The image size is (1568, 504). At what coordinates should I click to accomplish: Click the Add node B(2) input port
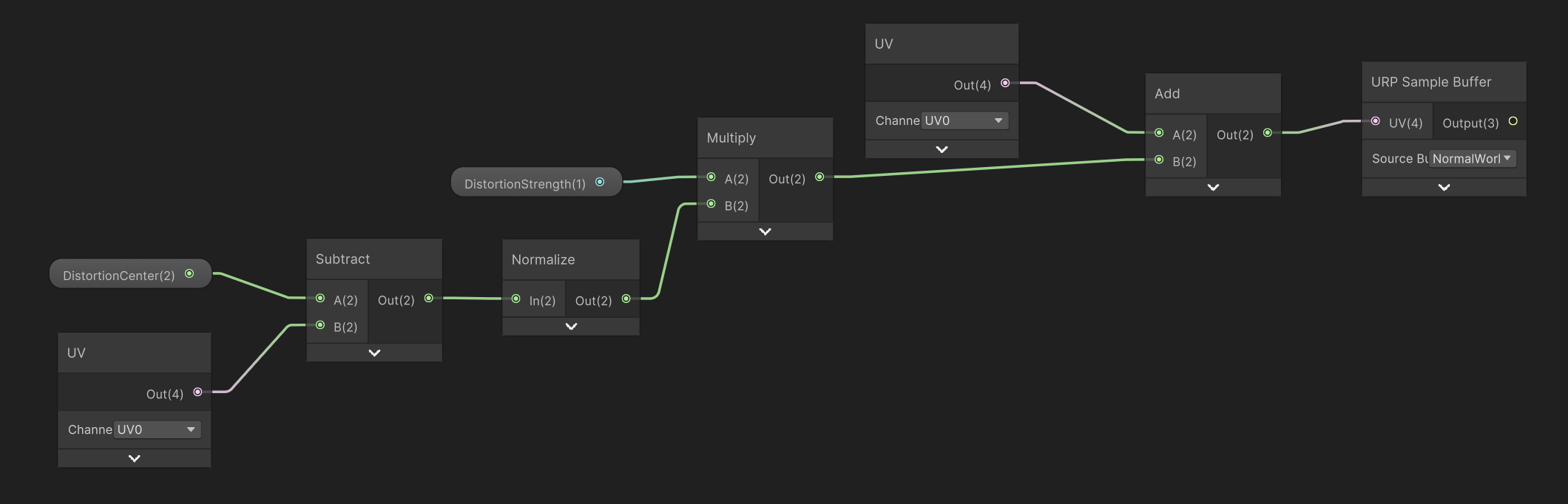1159,160
